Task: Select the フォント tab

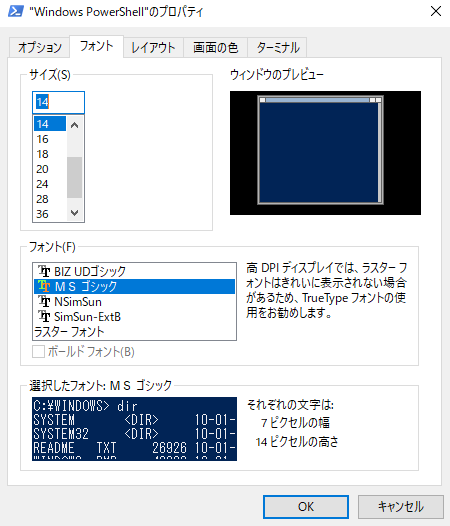Action: 97,46
